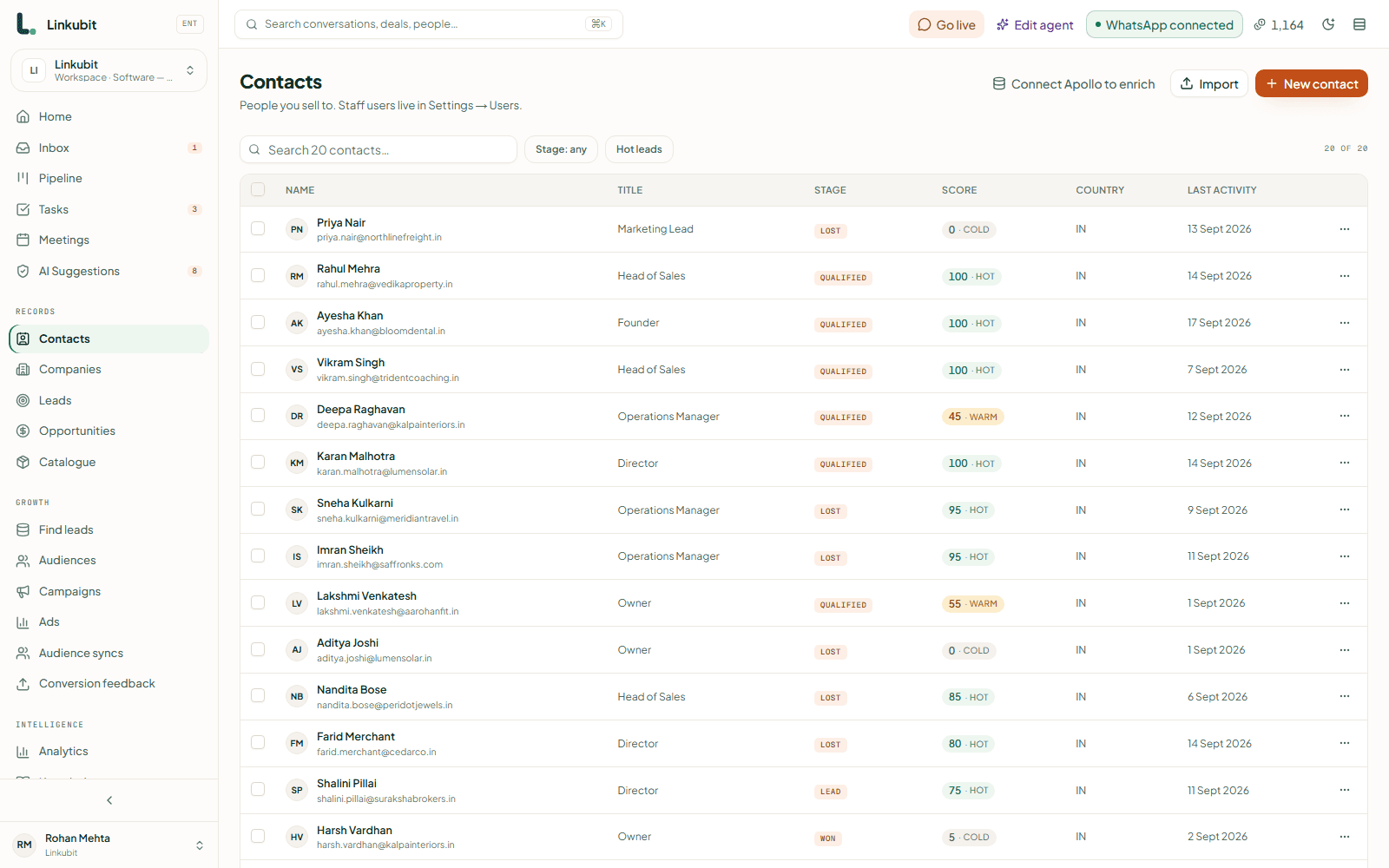Open row actions for Harsh Vardhan
Screen dimensions: 1389x868
tap(1345, 837)
